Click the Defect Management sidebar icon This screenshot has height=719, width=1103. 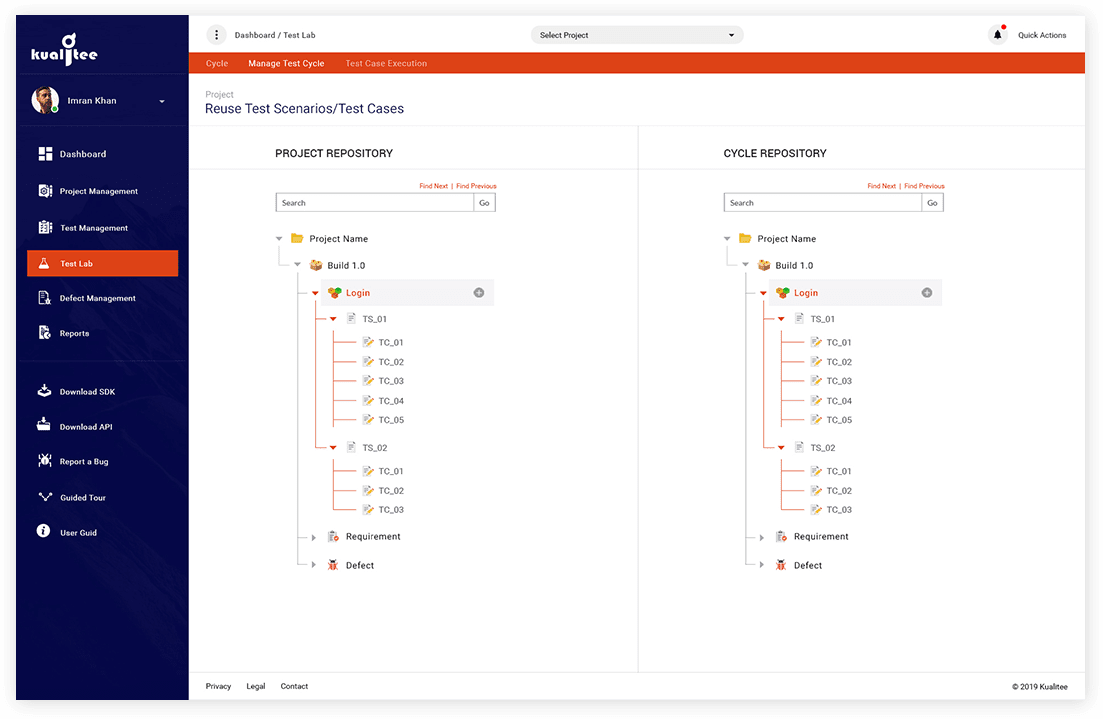[x=44, y=298]
